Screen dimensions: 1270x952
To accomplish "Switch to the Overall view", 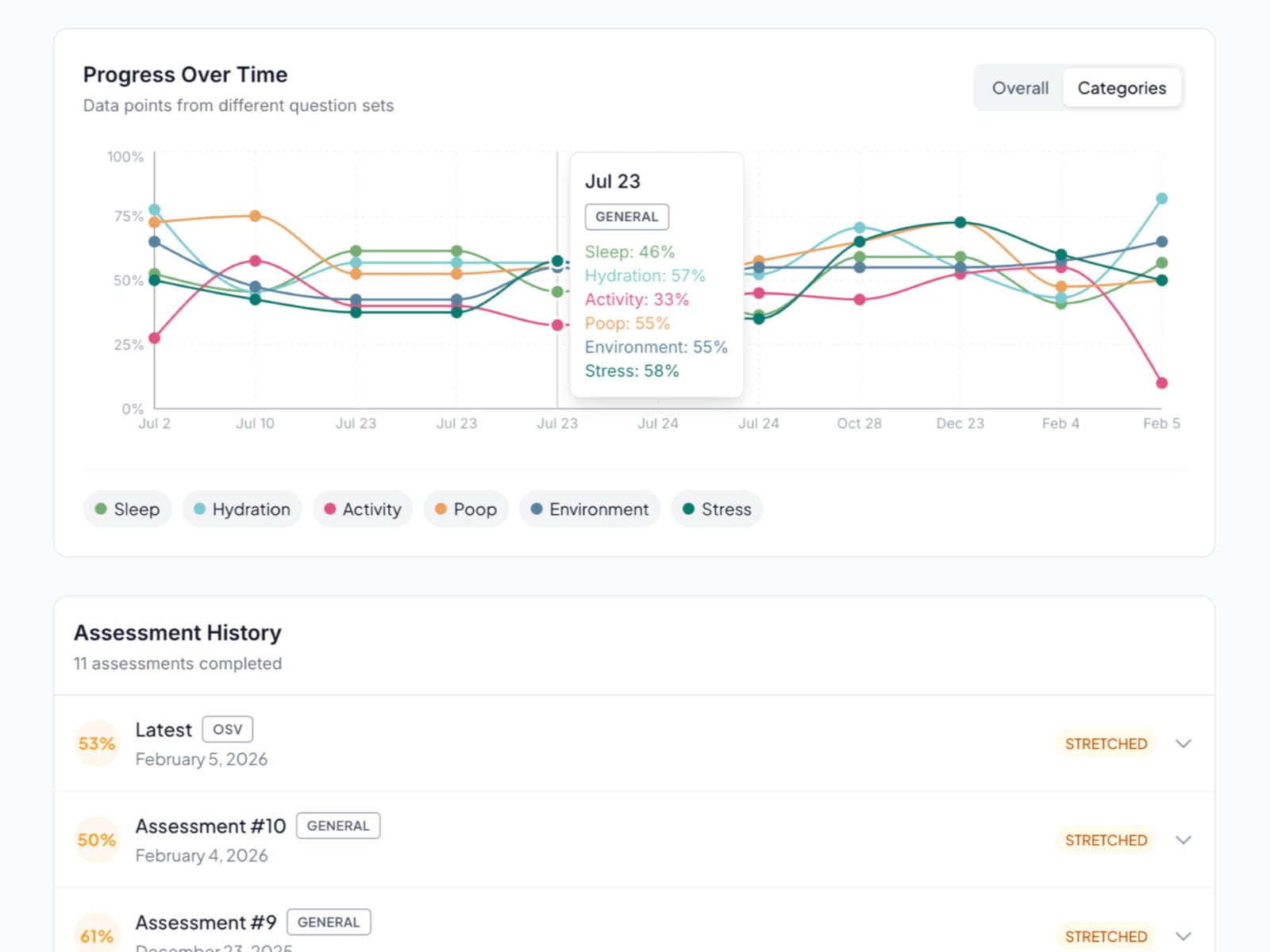I will click(1019, 87).
